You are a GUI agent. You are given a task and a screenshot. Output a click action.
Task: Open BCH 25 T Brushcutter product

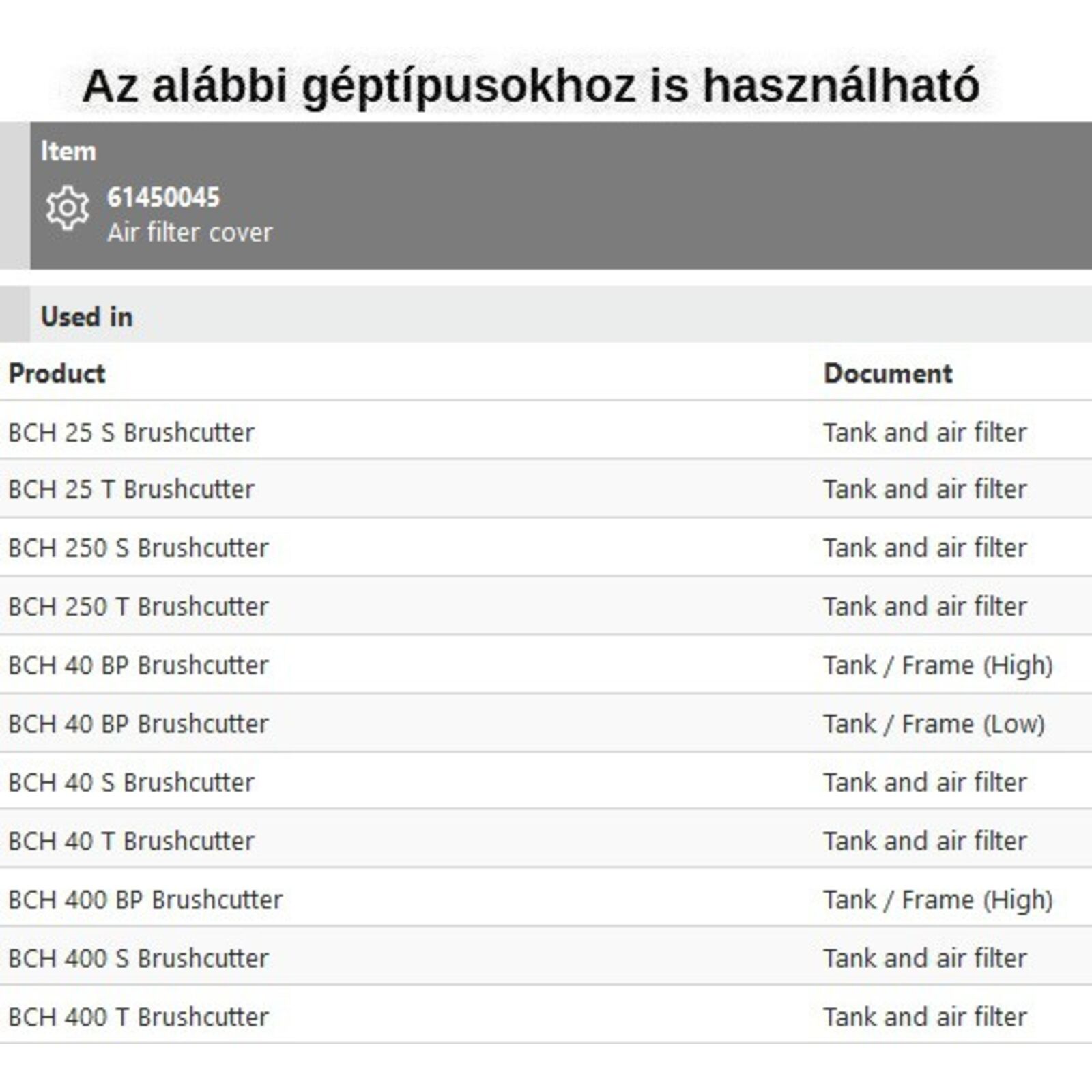click(131, 489)
